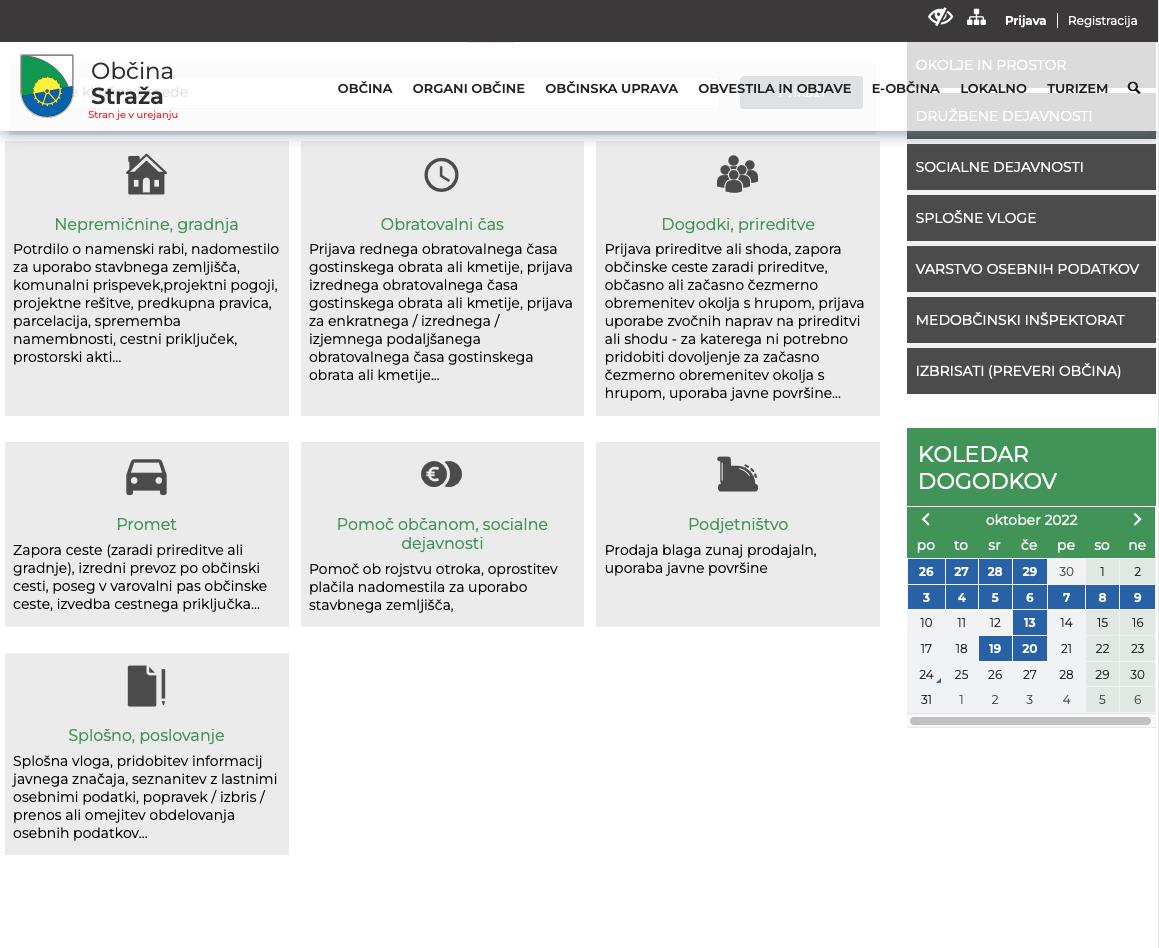Click the car icon for Promet
This screenshot has height=948, width=1159.
coord(146,477)
